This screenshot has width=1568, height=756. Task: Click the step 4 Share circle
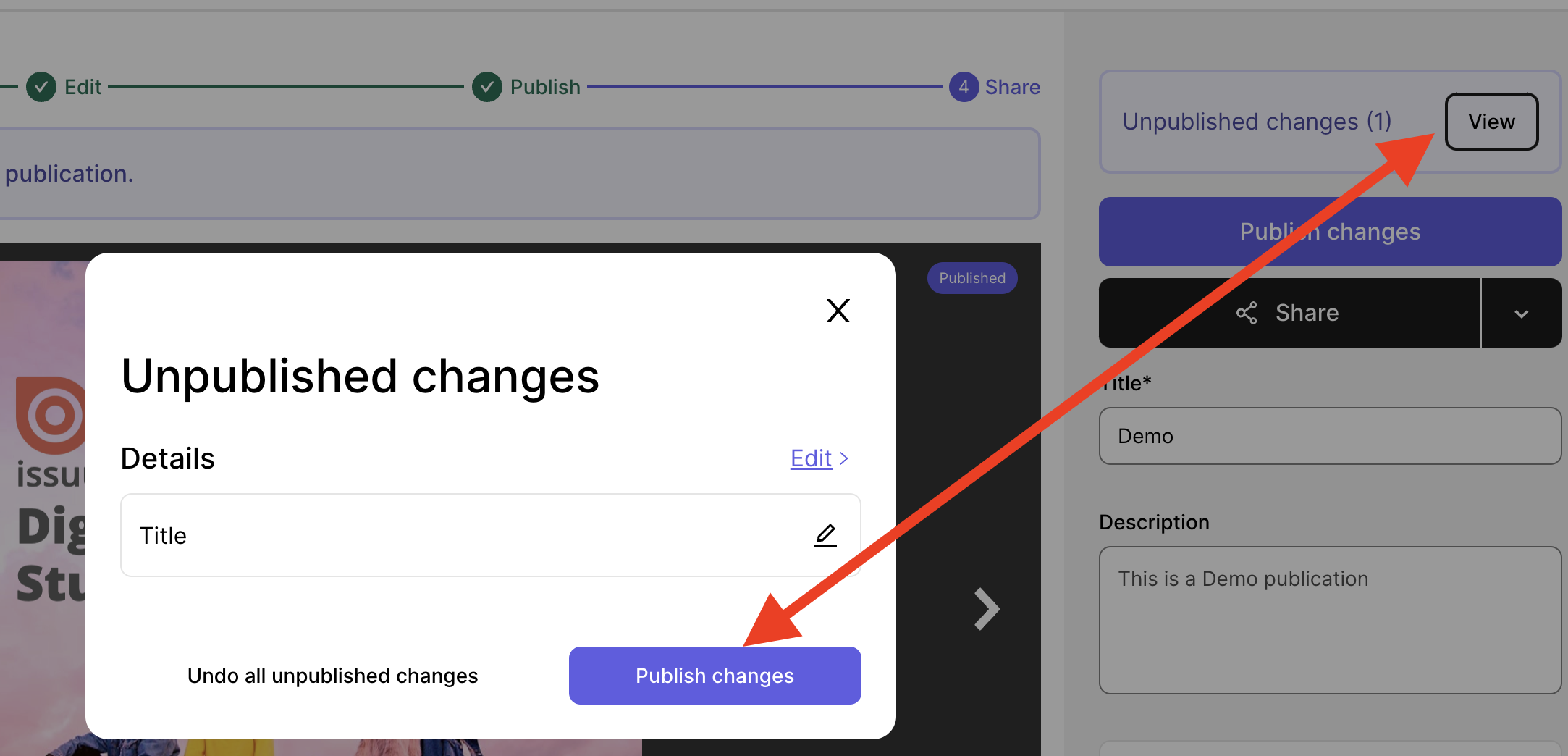964,87
